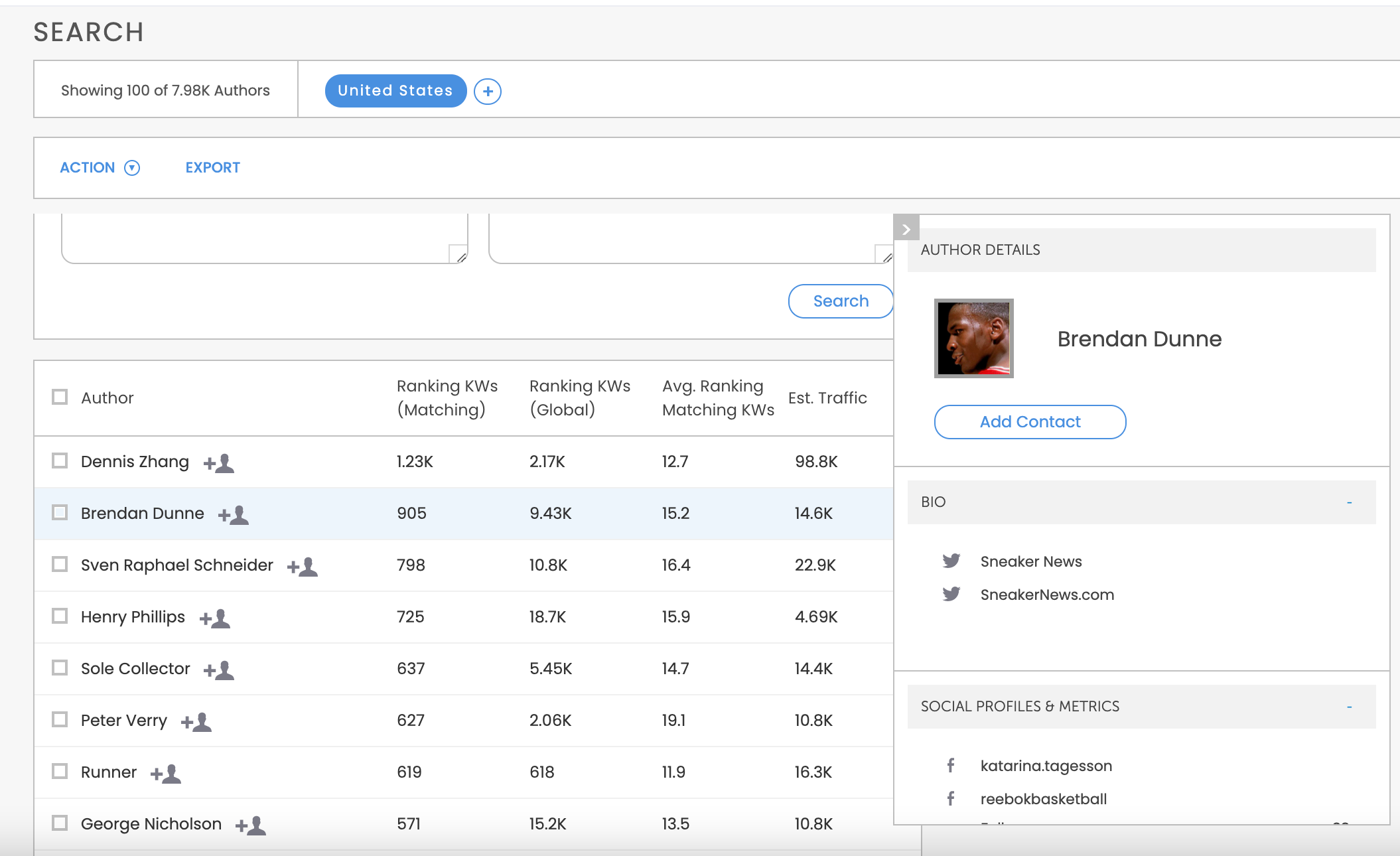Click the plus icon to add a filter
Image resolution: width=1400 pixels, height=856 pixels.
[488, 91]
